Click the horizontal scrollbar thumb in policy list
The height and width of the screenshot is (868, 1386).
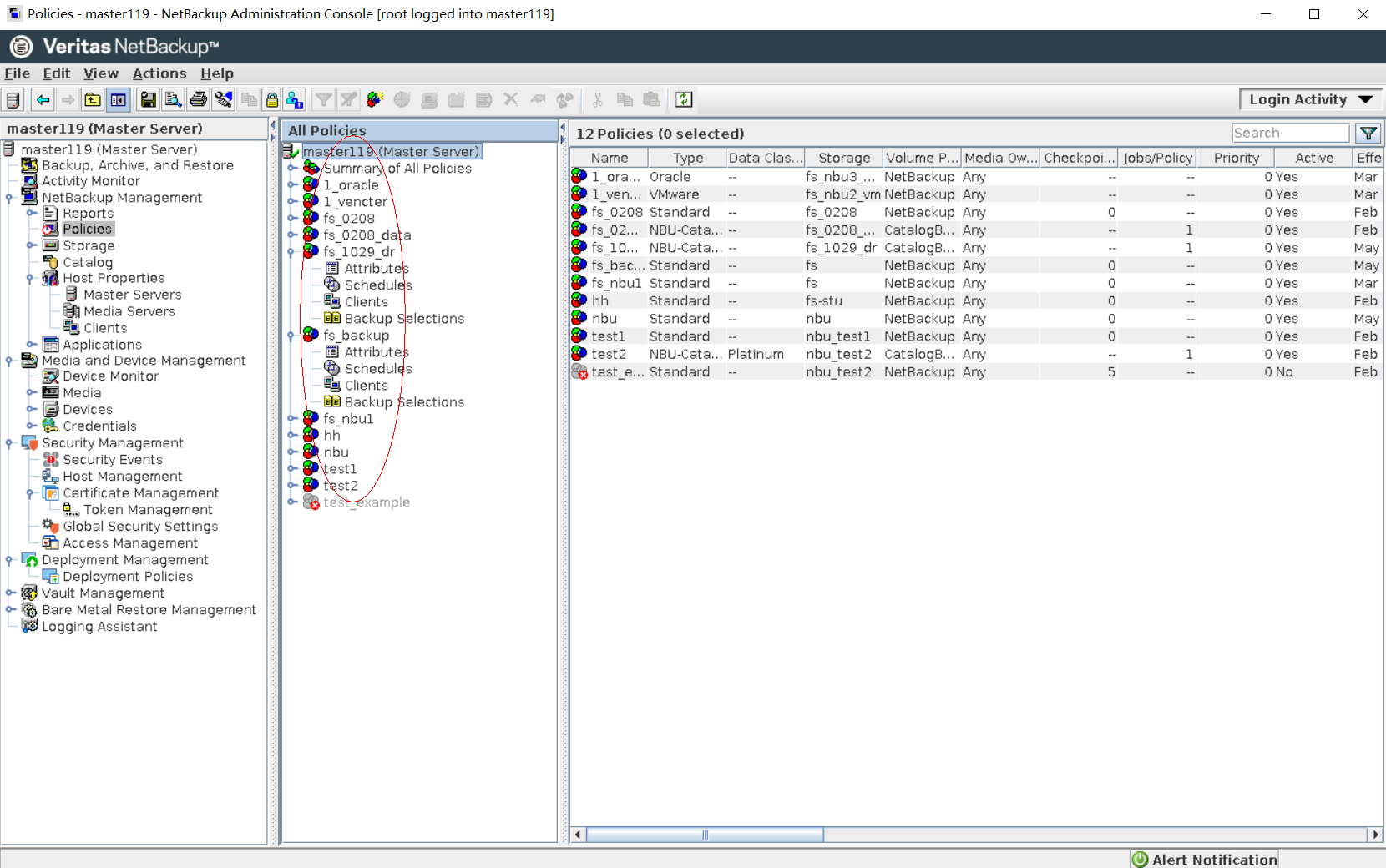click(x=705, y=835)
